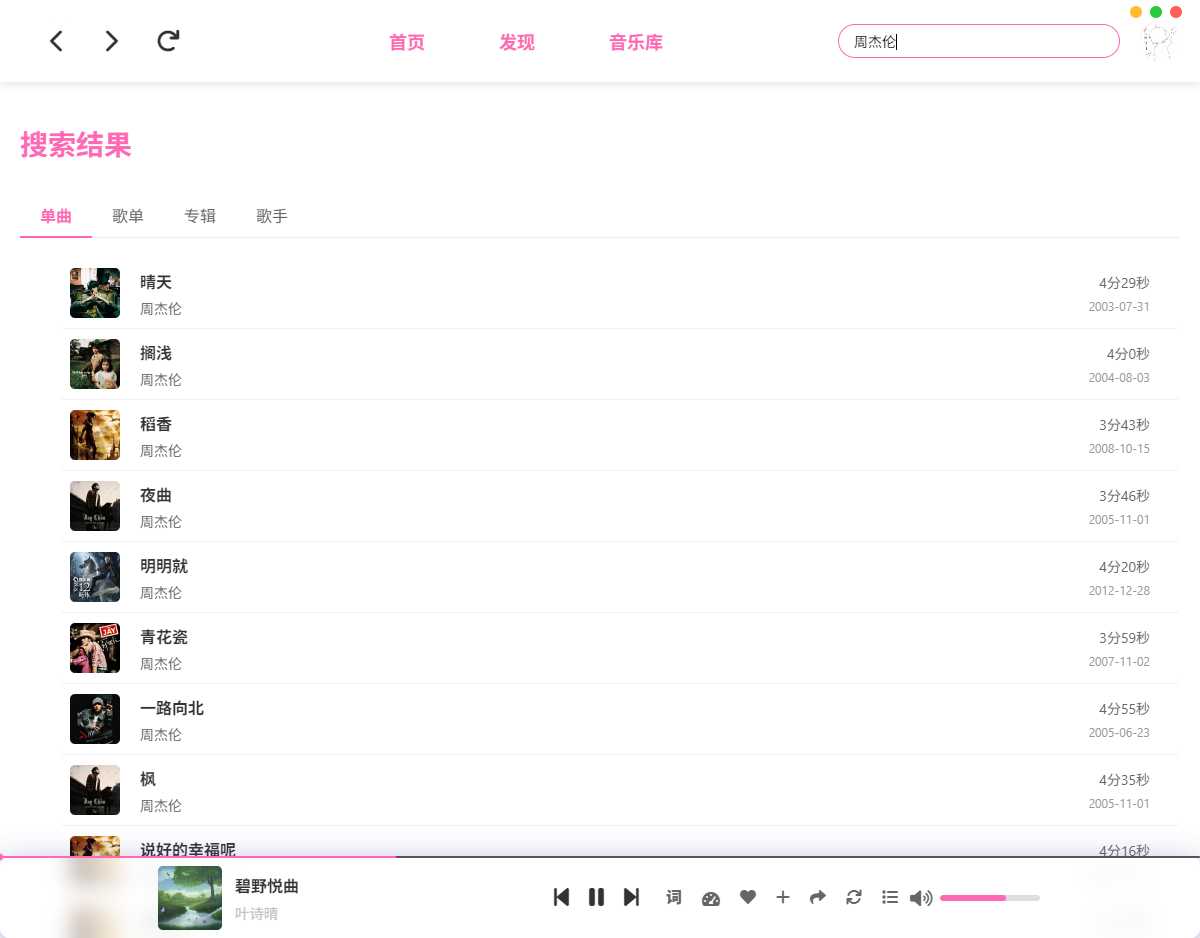Share the currently playing song
This screenshot has height=938, width=1200.
click(x=818, y=897)
